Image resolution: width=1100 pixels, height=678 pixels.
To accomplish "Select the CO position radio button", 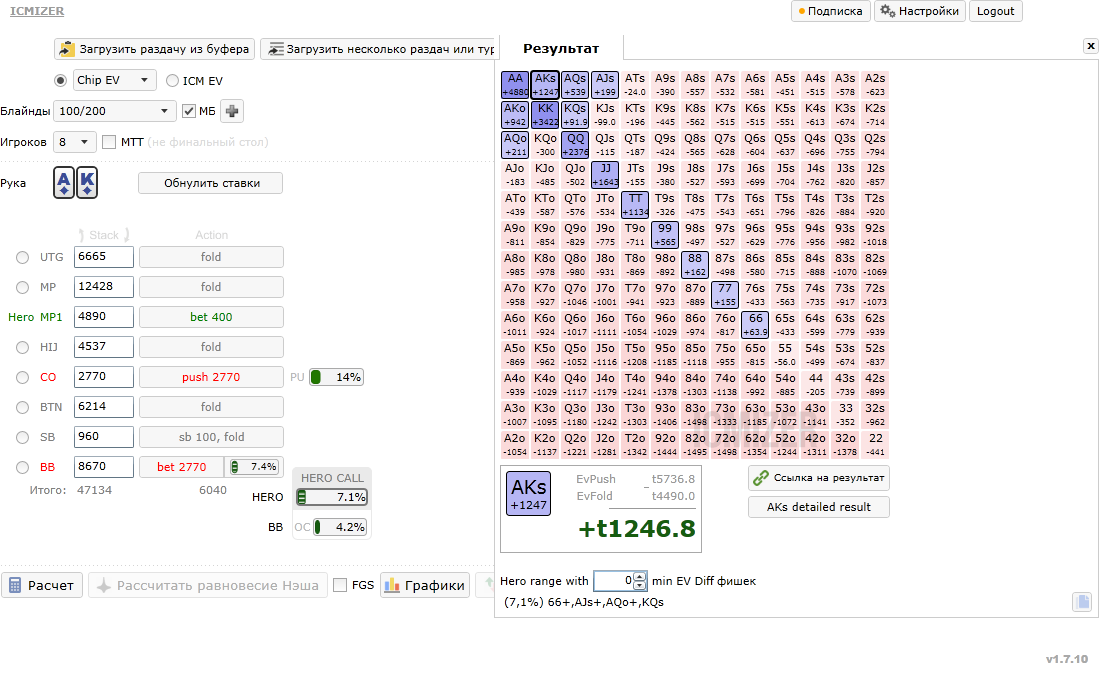I will (x=22, y=378).
